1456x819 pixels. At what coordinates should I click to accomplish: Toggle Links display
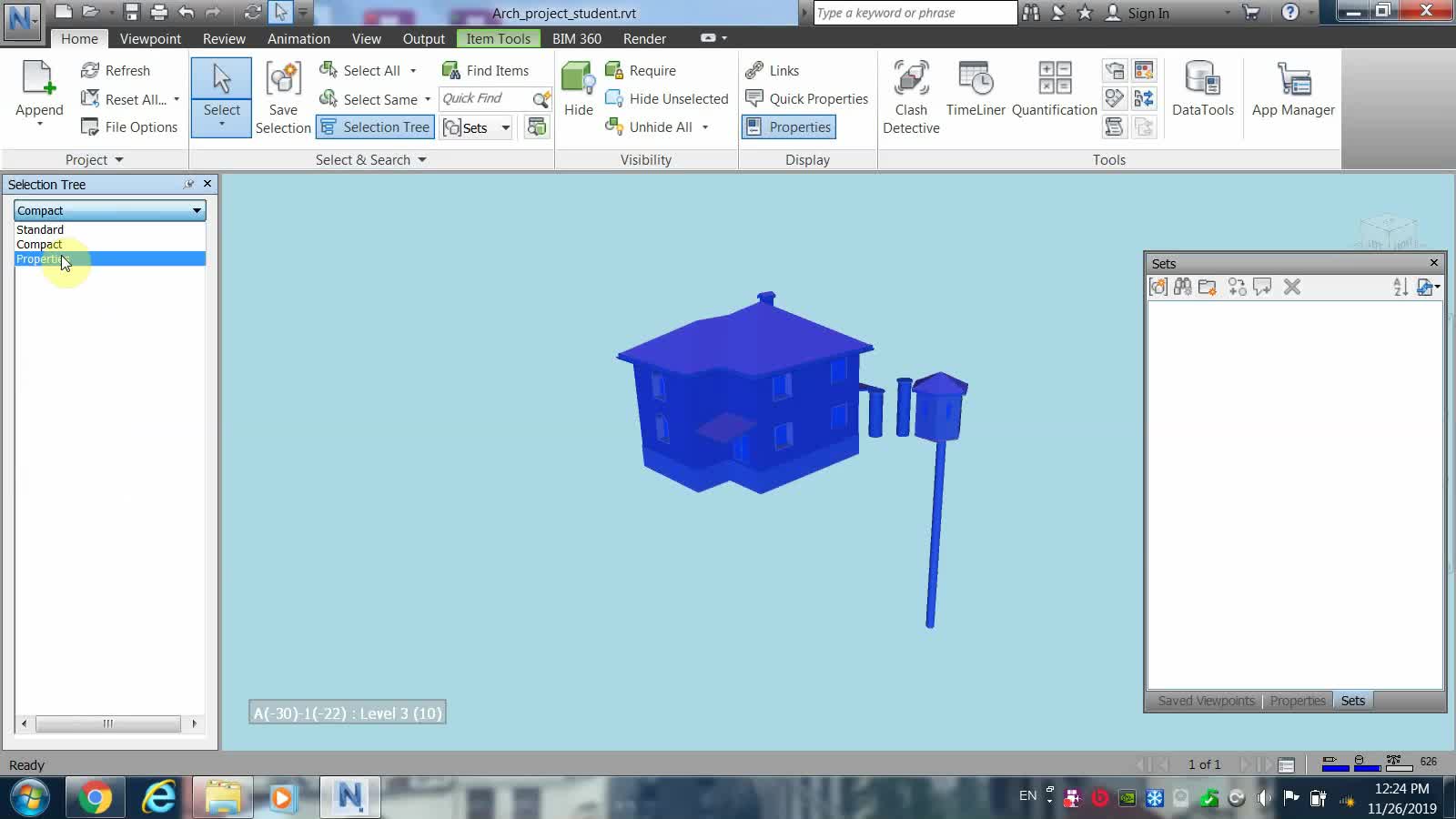tap(773, 70)
